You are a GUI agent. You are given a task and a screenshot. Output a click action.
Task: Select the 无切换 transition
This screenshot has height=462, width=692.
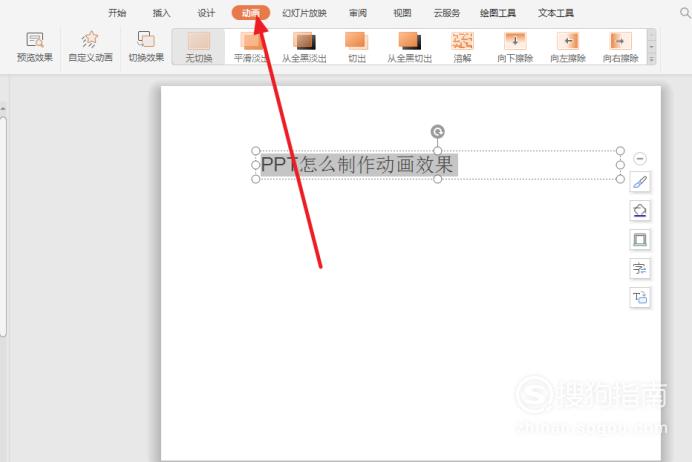pos(199,47)
